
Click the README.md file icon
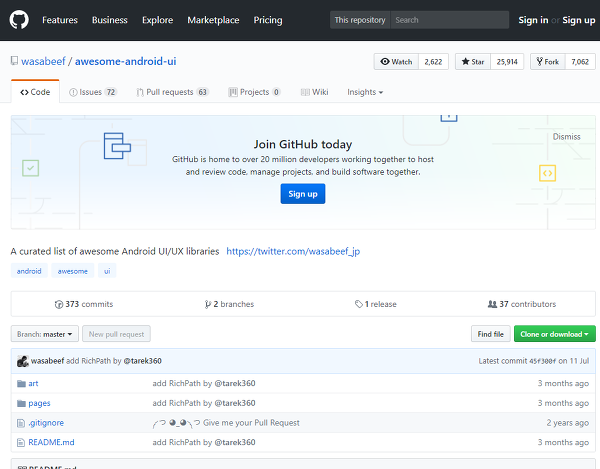pos(21,443)
